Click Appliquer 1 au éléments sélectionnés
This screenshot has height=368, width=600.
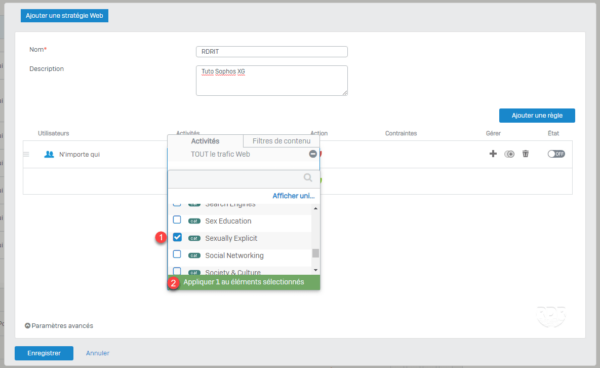coord(244,282)
